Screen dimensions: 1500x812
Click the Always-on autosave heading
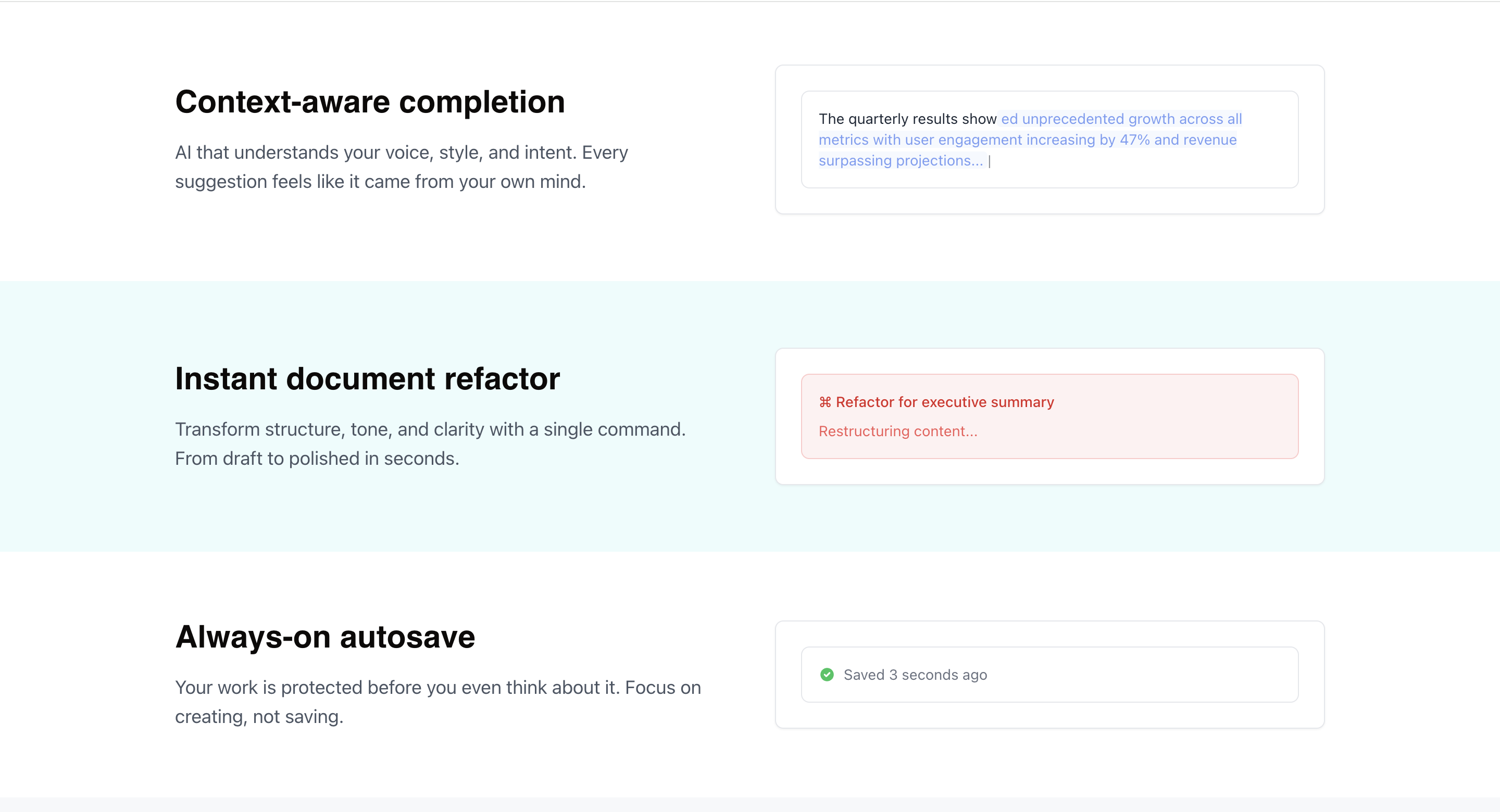click(x=325, y=637)
